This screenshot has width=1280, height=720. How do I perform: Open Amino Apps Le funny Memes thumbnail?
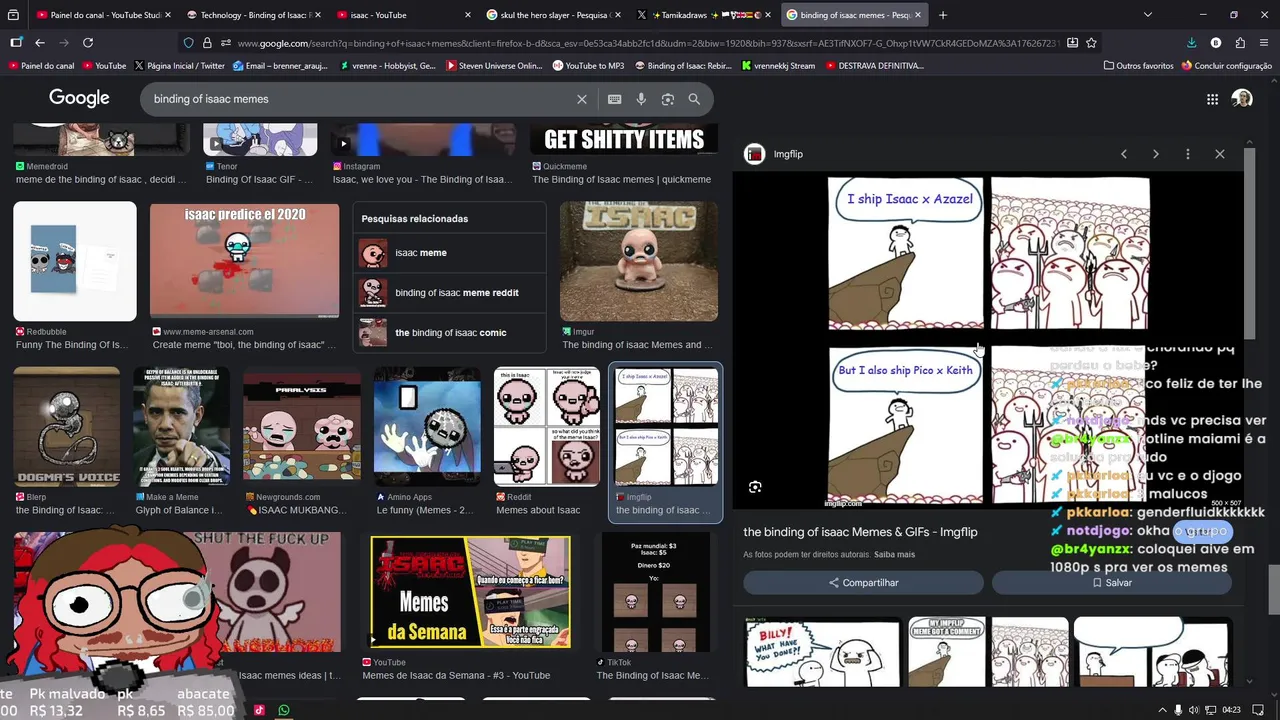pyautogui.click(x=427, y=426)
